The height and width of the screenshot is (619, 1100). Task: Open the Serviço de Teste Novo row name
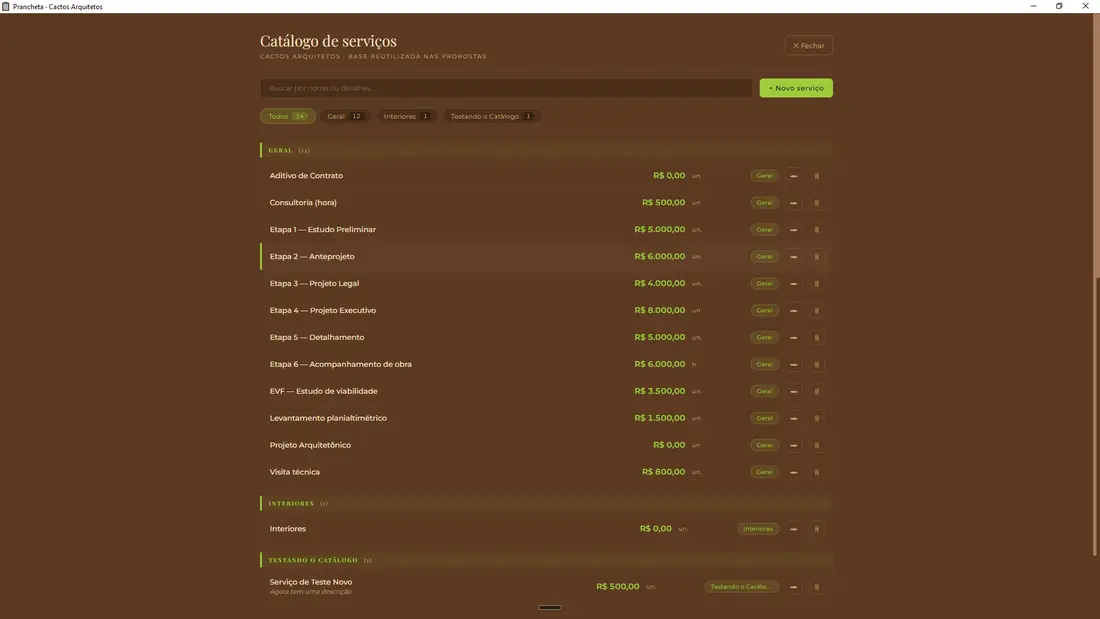[x=311, y=582]
